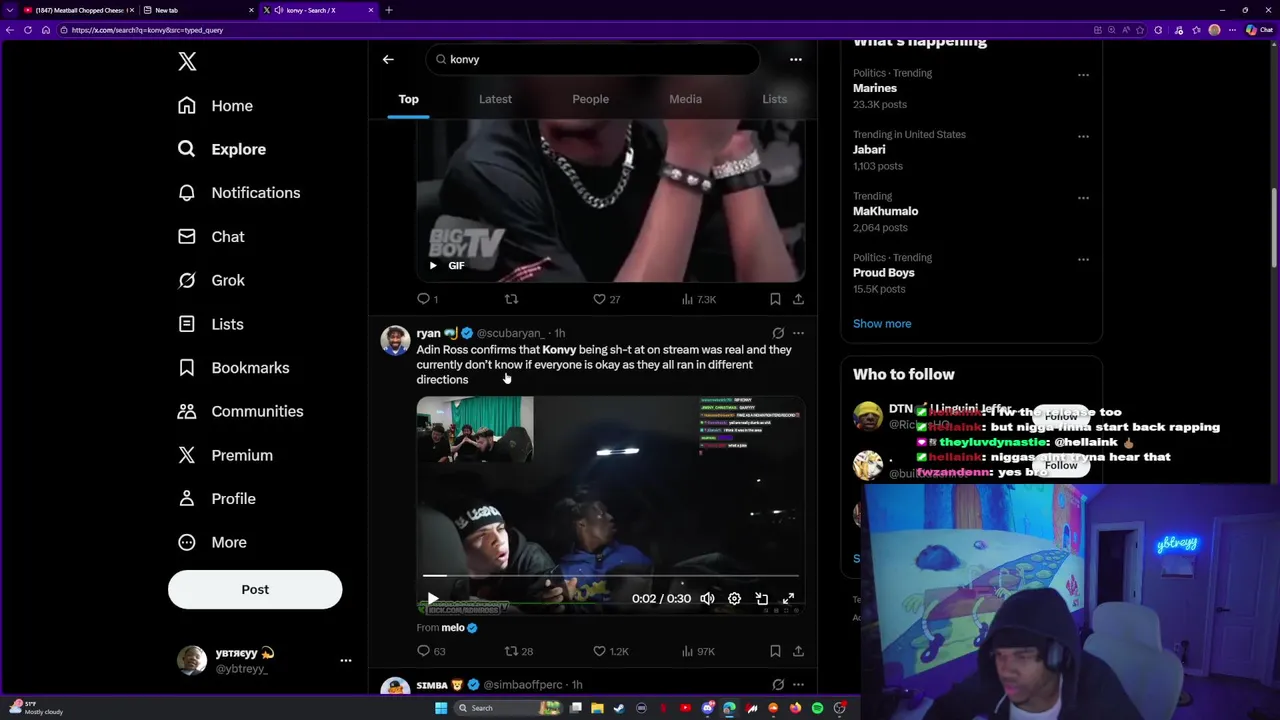Play the Adin Ross video
The image size is (1280, 720).
click(x=433, y=598)
